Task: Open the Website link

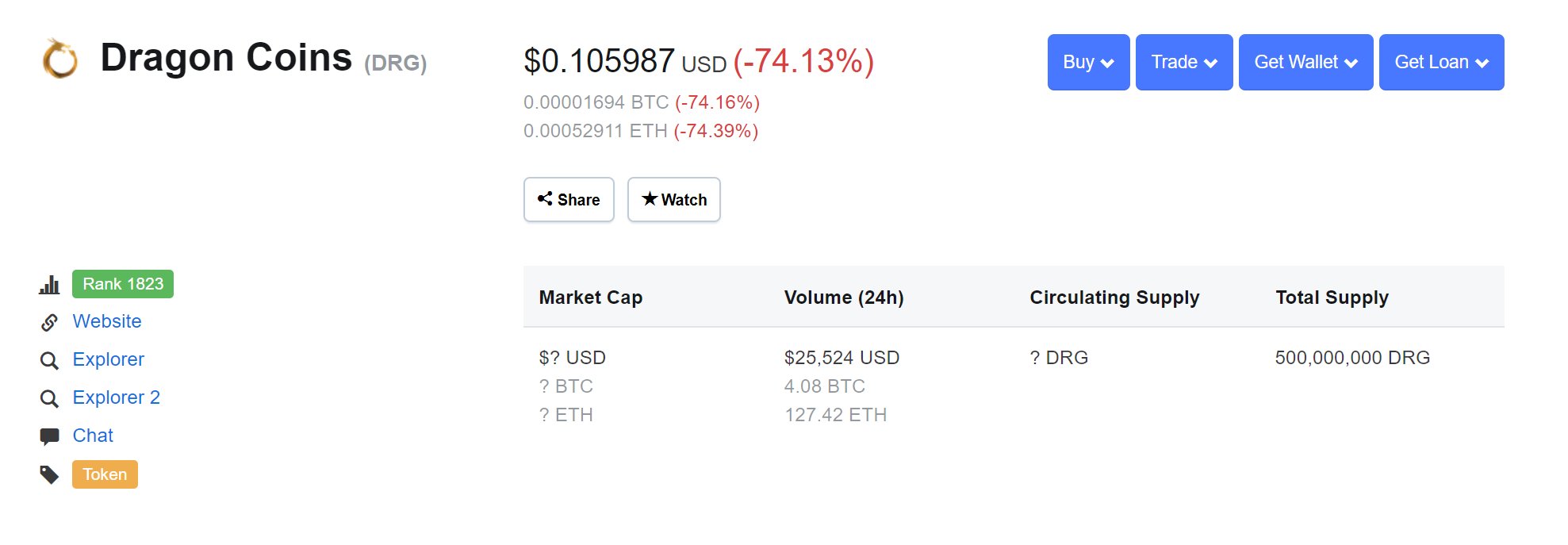Action: [x=107, y=321]
